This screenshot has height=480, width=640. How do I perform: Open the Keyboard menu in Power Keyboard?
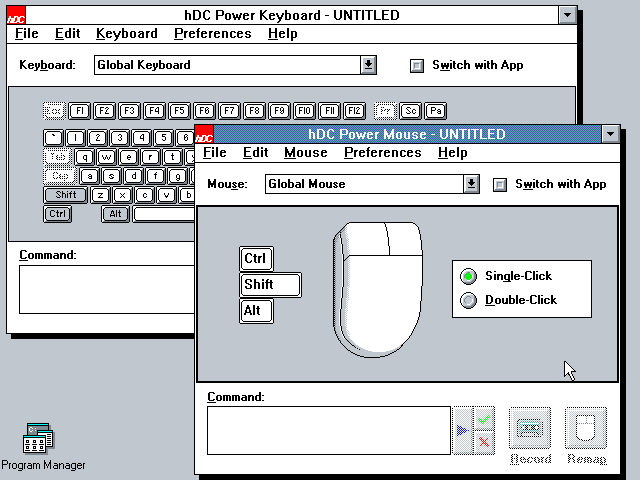(127, 33)
